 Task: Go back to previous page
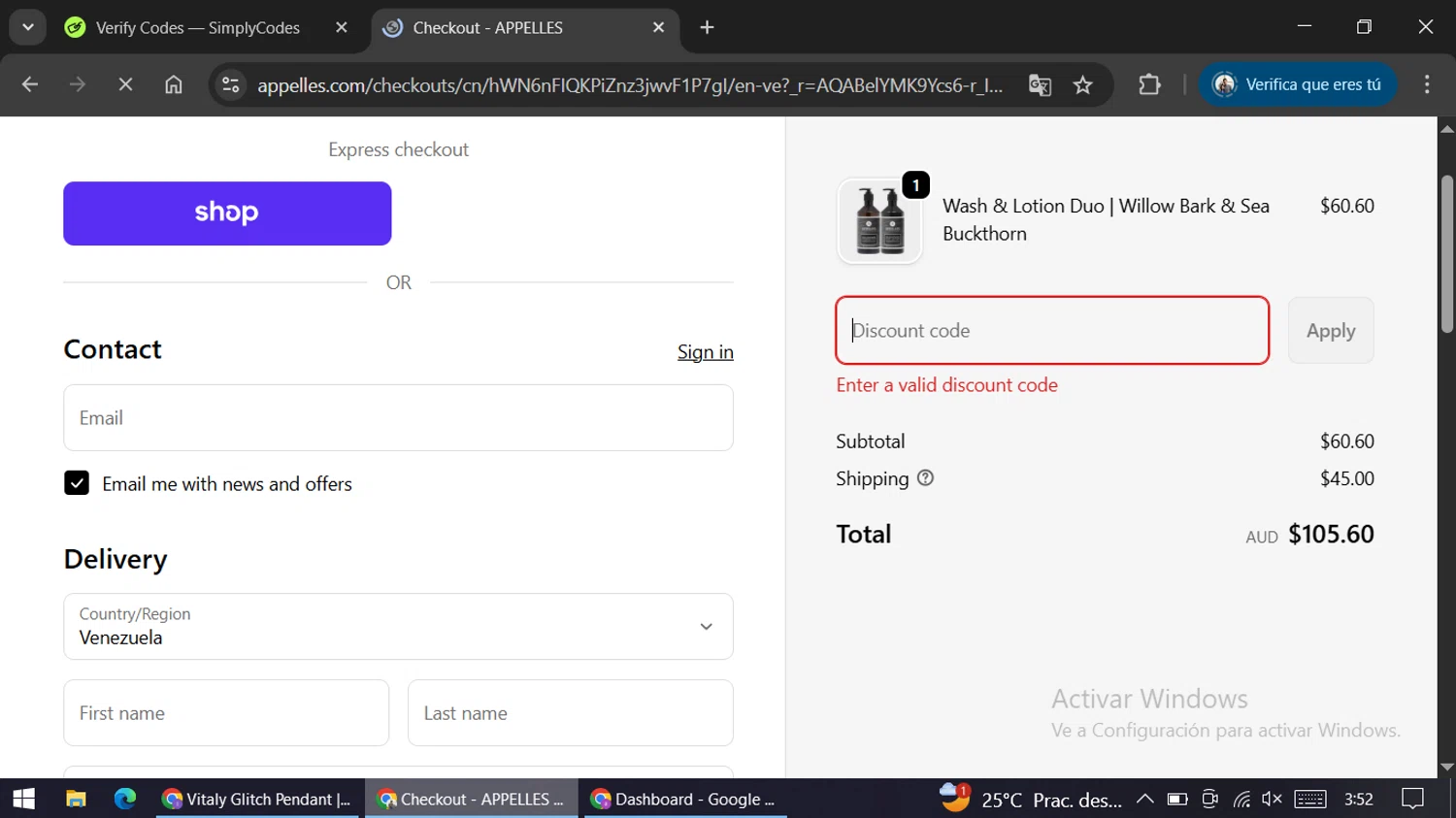click(x=30, y=85)
